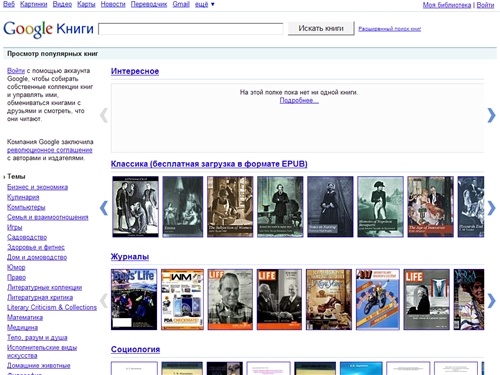Open the LIFE cover with skull painting
Screen dimensions: 500x375
tap(426, 299)
